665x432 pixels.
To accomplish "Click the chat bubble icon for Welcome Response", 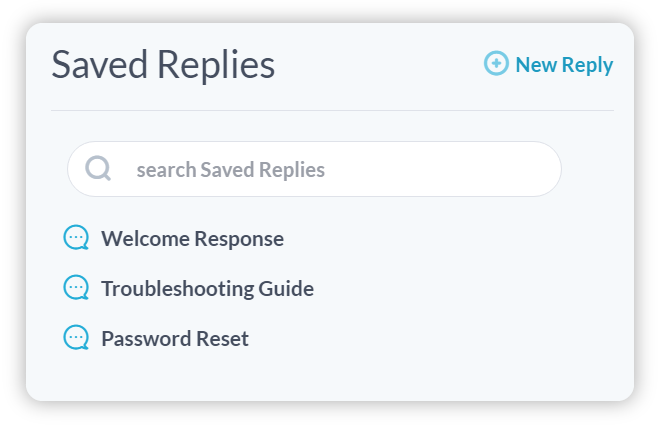I will pyautogui.click(x=76, y=237).
